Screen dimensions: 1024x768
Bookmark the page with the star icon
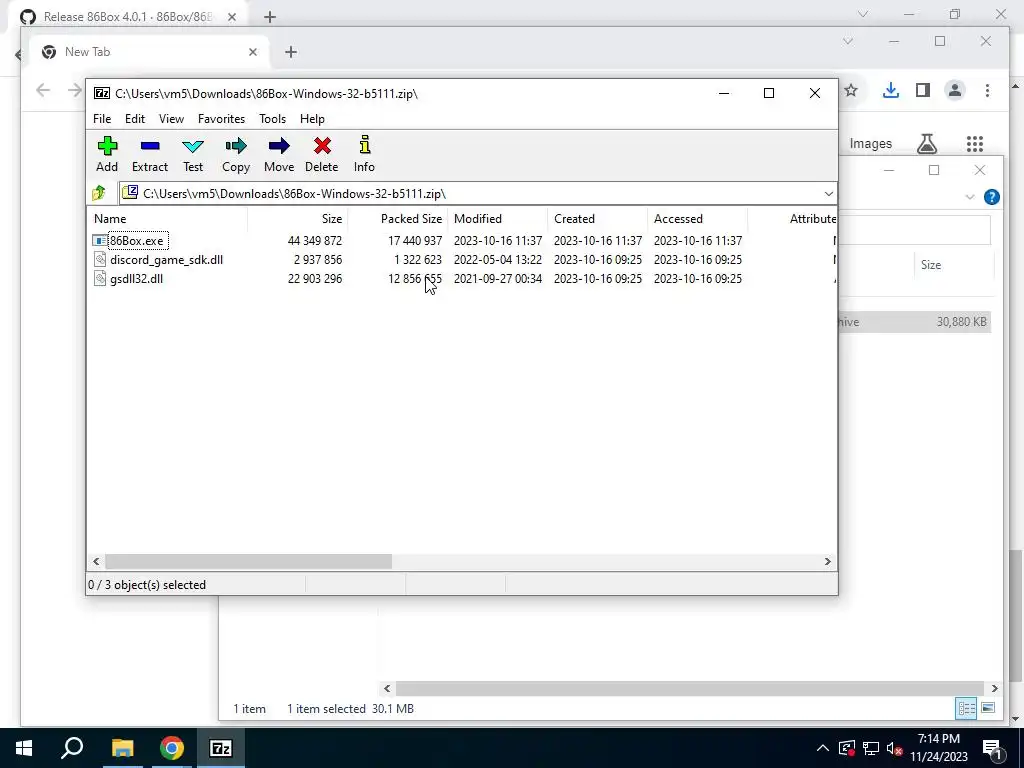point(850,90)
